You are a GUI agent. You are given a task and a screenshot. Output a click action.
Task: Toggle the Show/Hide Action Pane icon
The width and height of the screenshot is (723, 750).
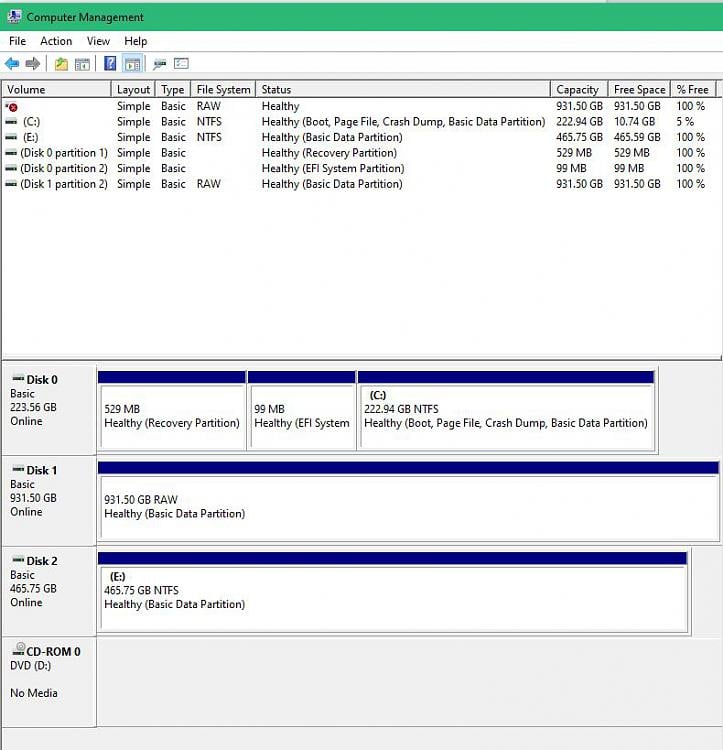132,64
